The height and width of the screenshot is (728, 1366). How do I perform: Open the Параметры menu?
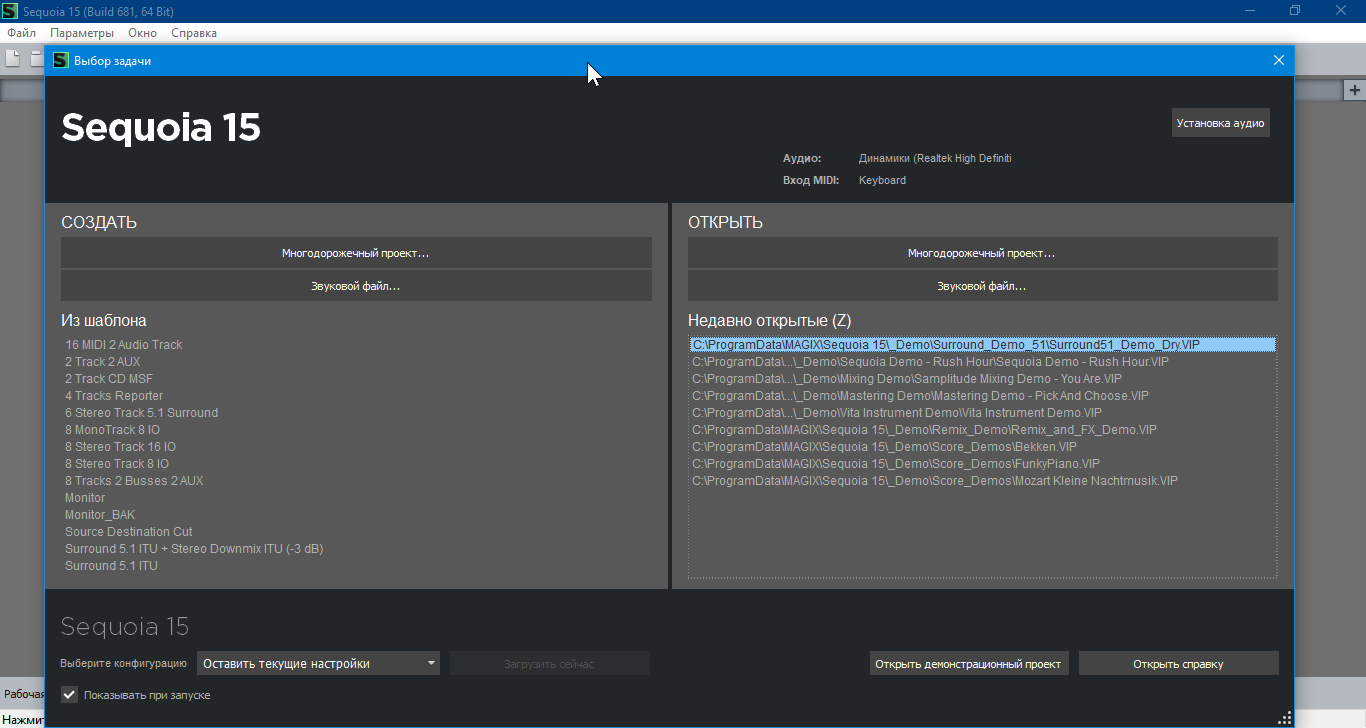[x=82, y=33]
